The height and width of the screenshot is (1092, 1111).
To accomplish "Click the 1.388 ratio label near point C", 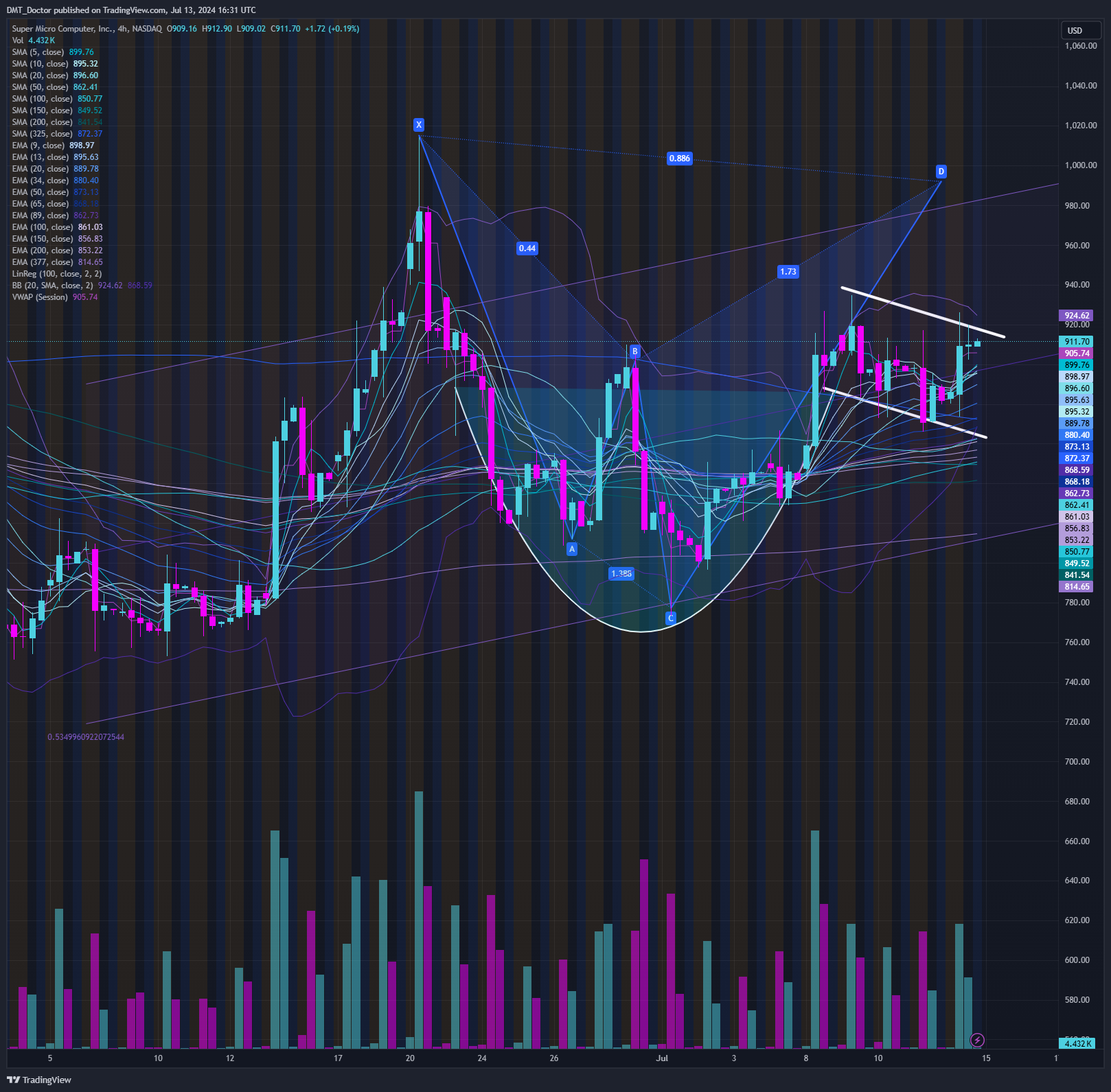I will tap(621, 574).
